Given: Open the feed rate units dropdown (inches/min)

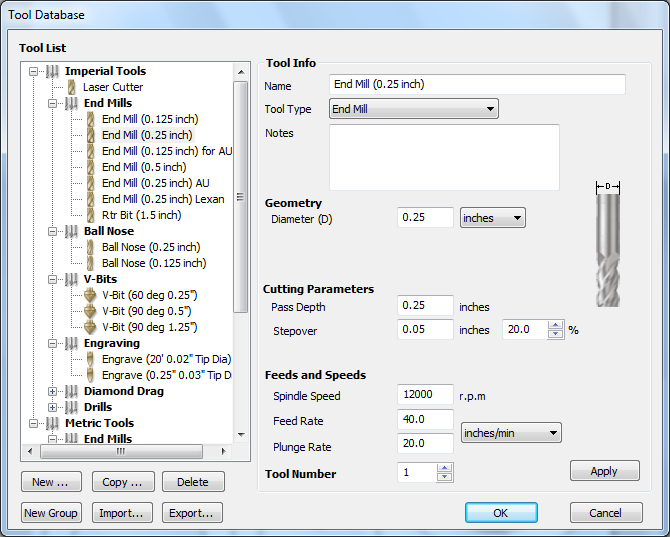Looking at the screenshot, I should coord(511,433).
